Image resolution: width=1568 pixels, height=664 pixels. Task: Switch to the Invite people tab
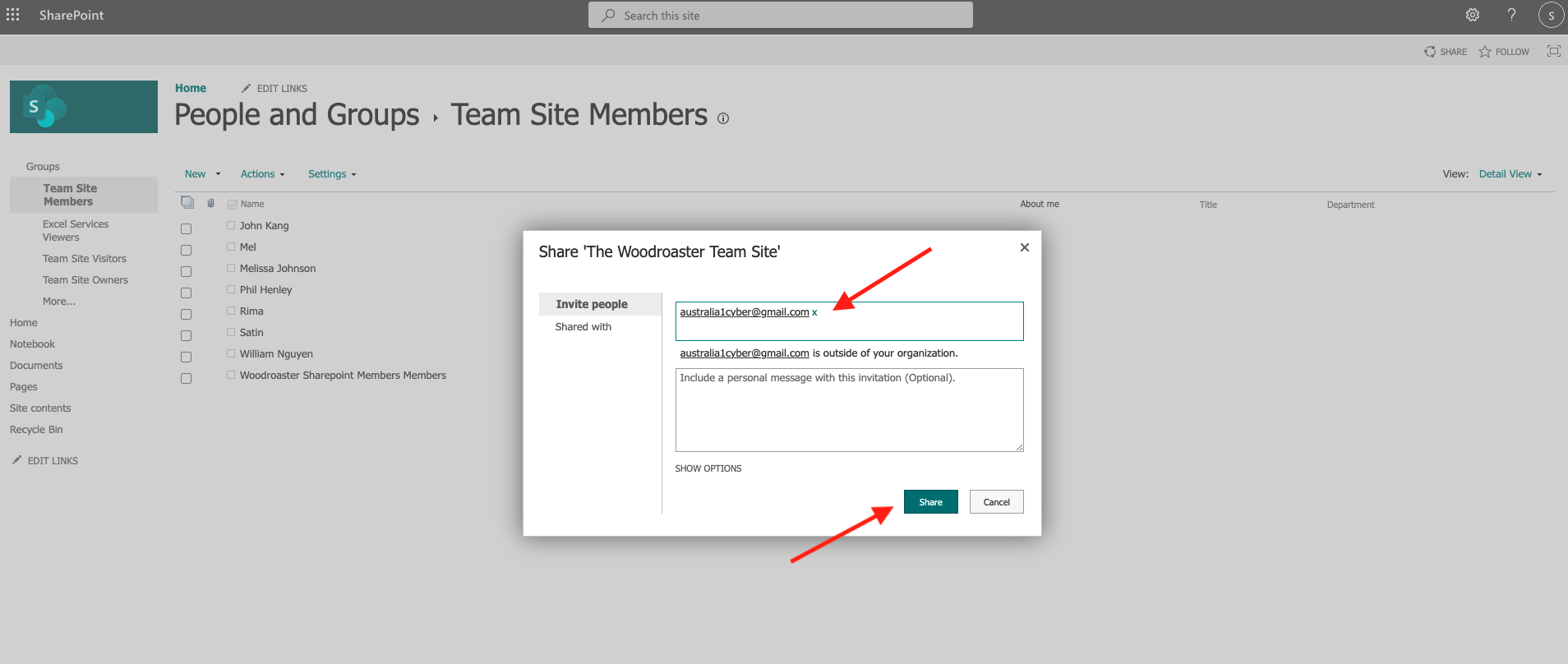[600, 304]
